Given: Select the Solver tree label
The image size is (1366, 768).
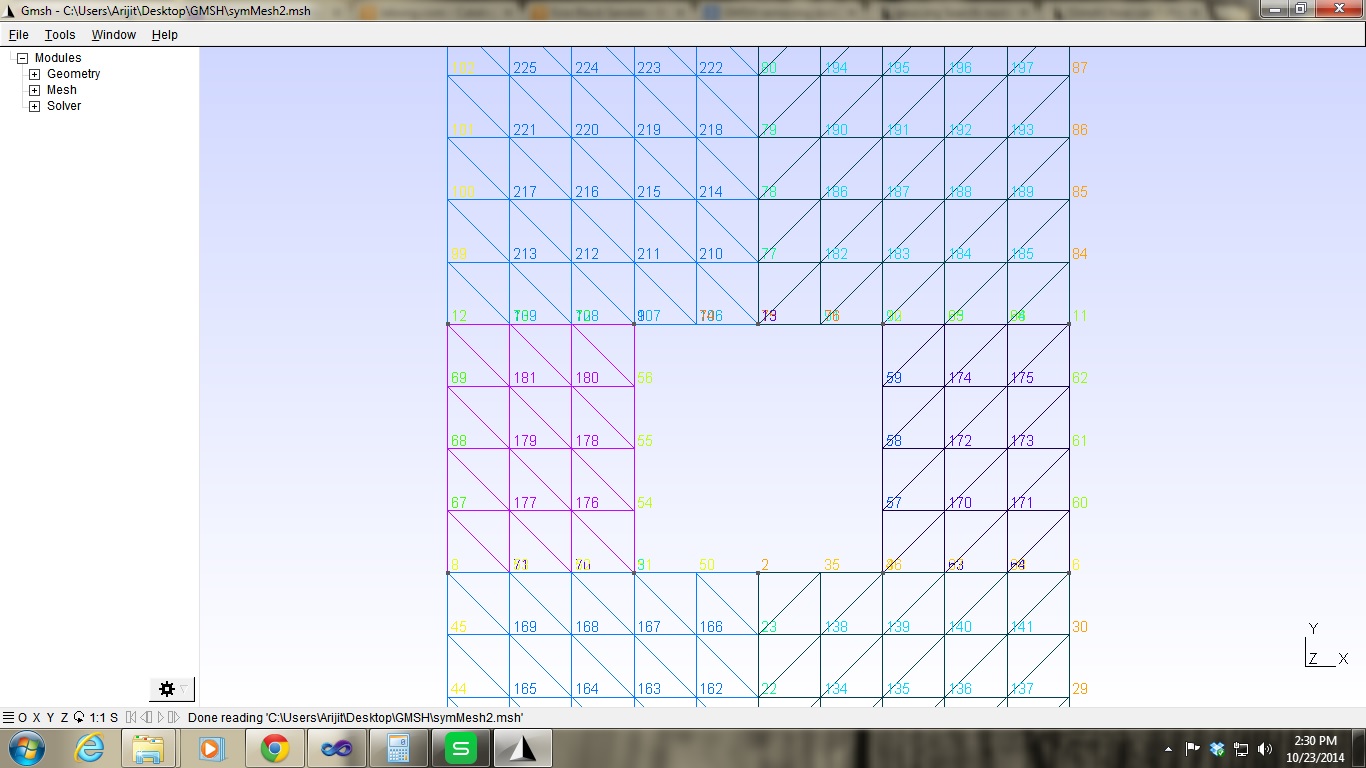Looking at the screenshot, I should pyautogui.click(x=64, y=106).
